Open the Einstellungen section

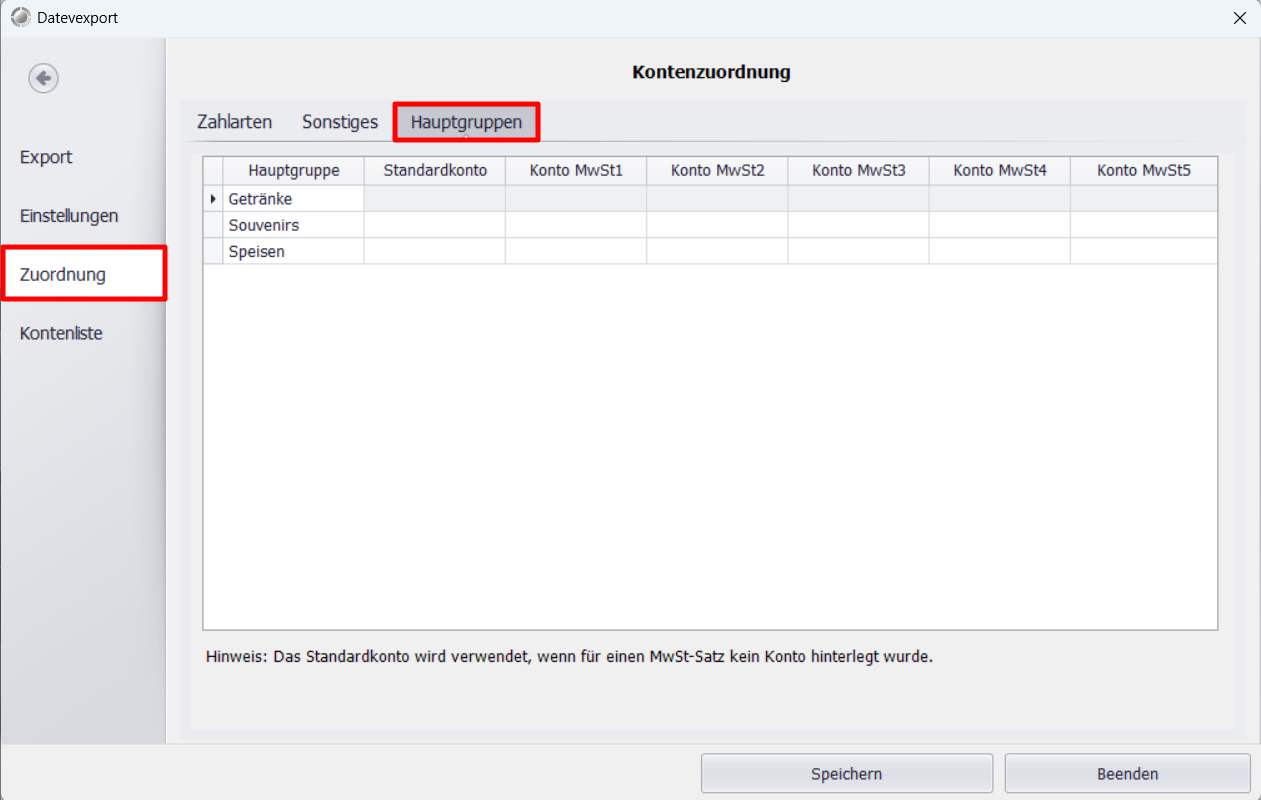(69, 216)
